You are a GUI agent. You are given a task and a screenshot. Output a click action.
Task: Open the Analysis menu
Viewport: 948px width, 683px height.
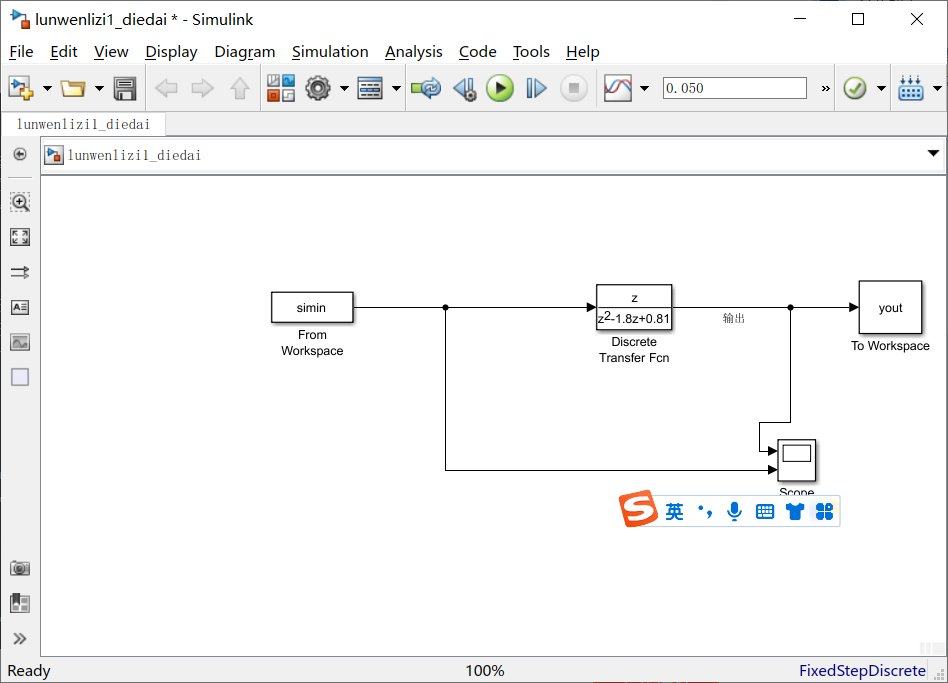tap(414, 52)
